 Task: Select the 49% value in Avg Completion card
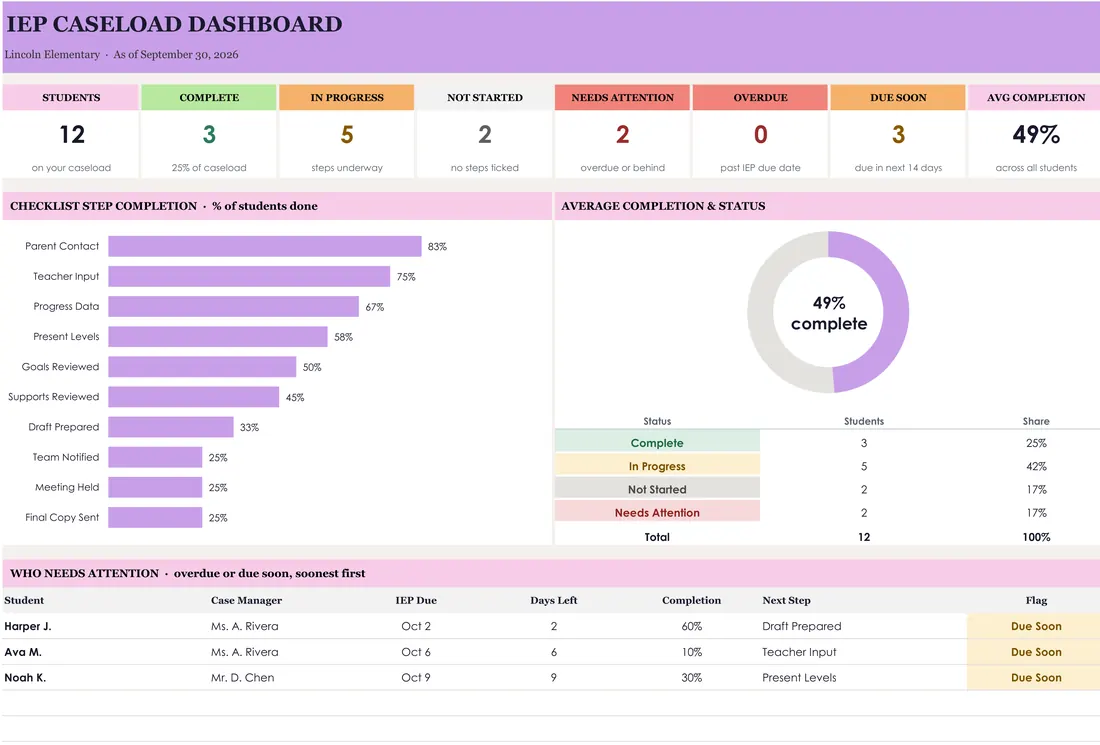1035,134
